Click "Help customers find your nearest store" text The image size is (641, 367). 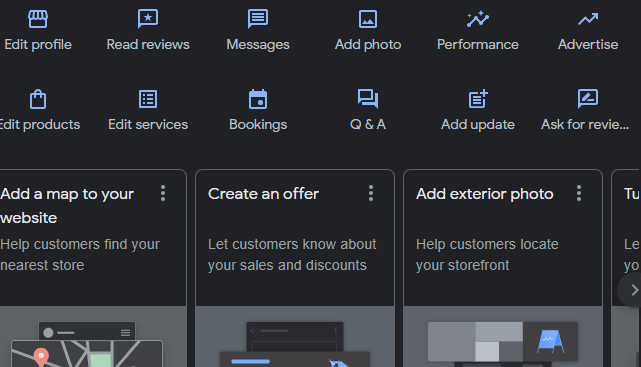80,255
